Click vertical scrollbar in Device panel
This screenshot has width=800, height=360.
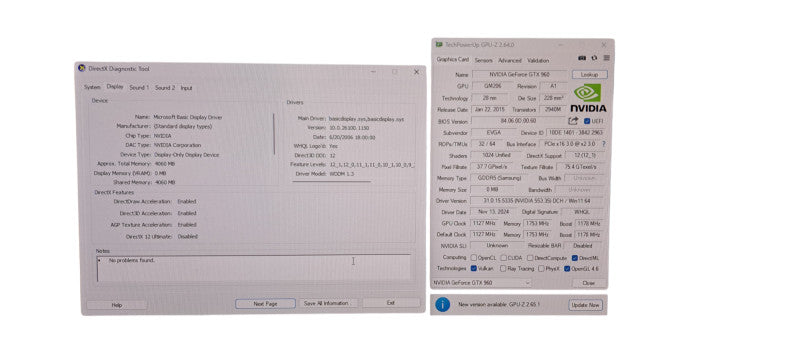274,134
